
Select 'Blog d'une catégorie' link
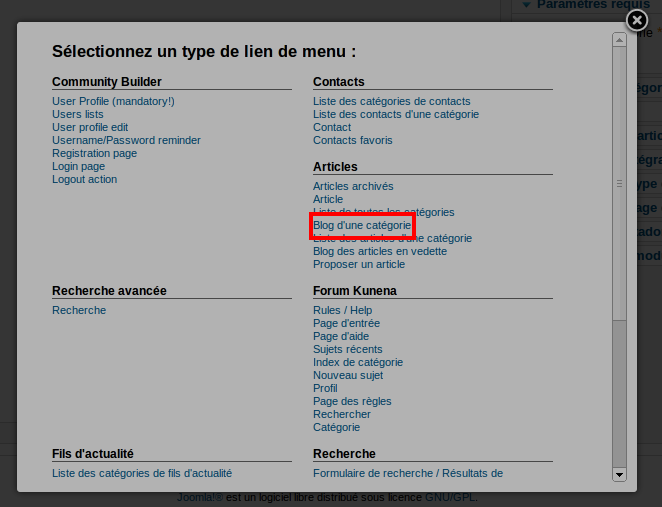tap(361, 226)
